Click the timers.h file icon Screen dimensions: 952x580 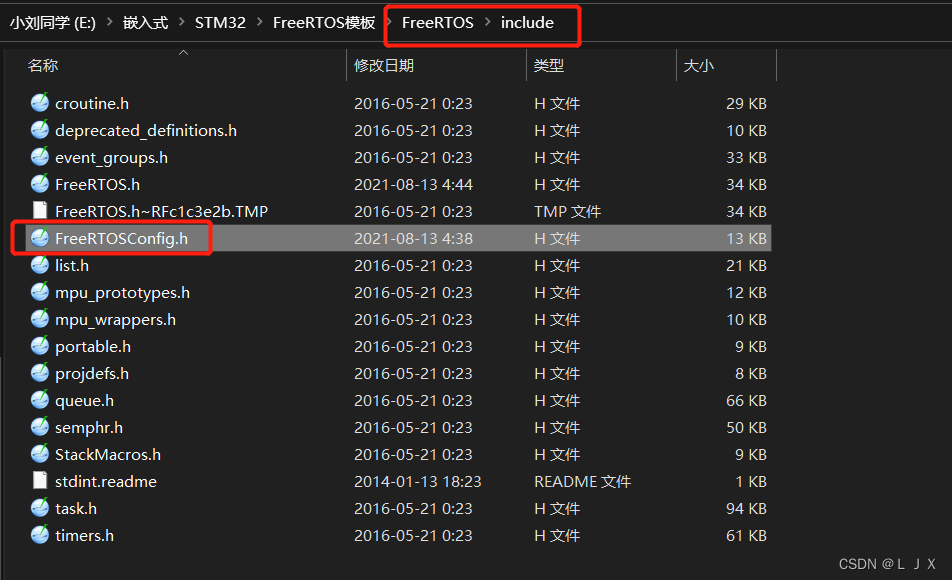tap(40, 535)
